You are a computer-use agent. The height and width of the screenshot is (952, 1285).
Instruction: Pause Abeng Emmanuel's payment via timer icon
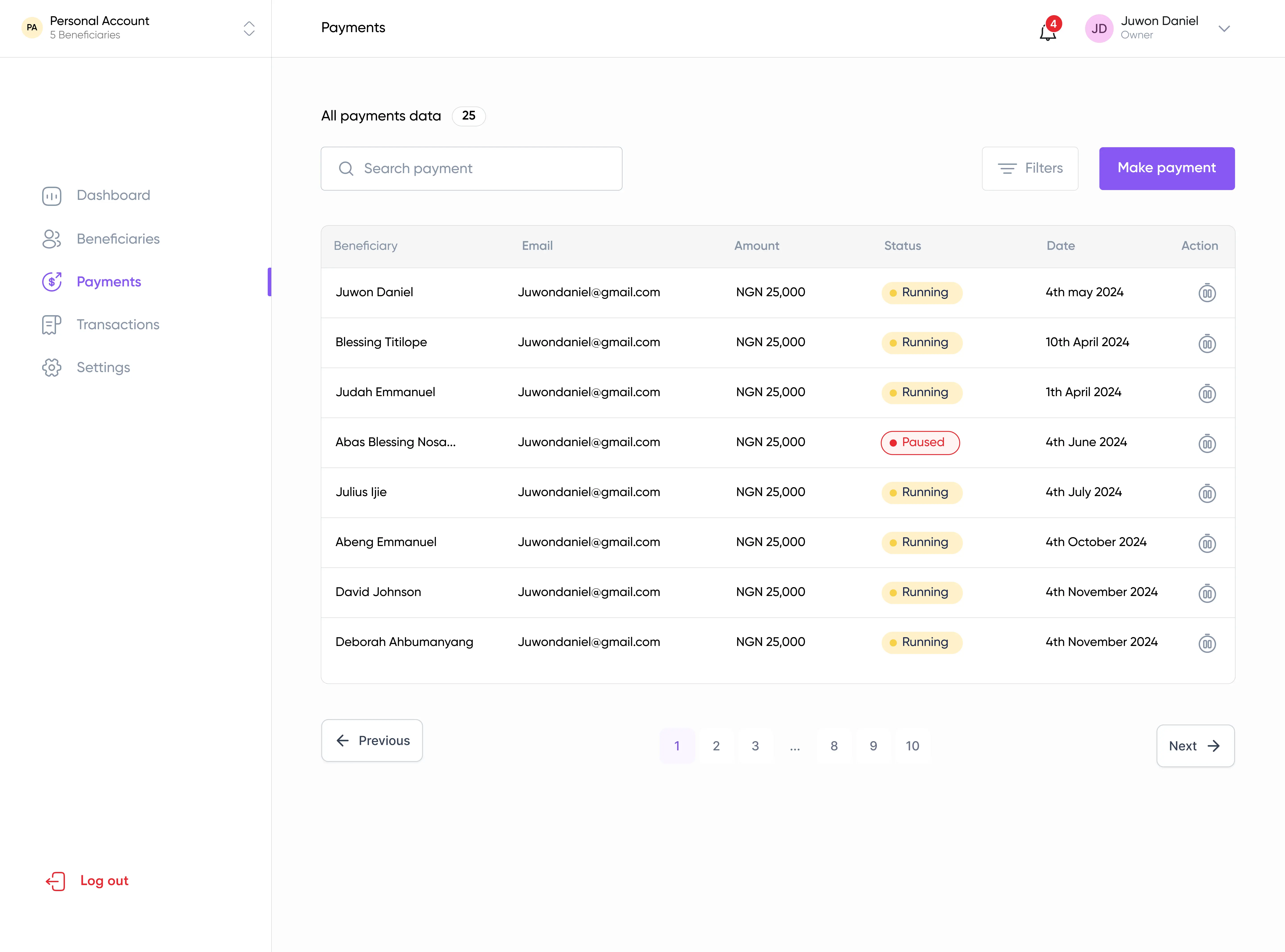pyautogui.click(x=1207, y=543)
